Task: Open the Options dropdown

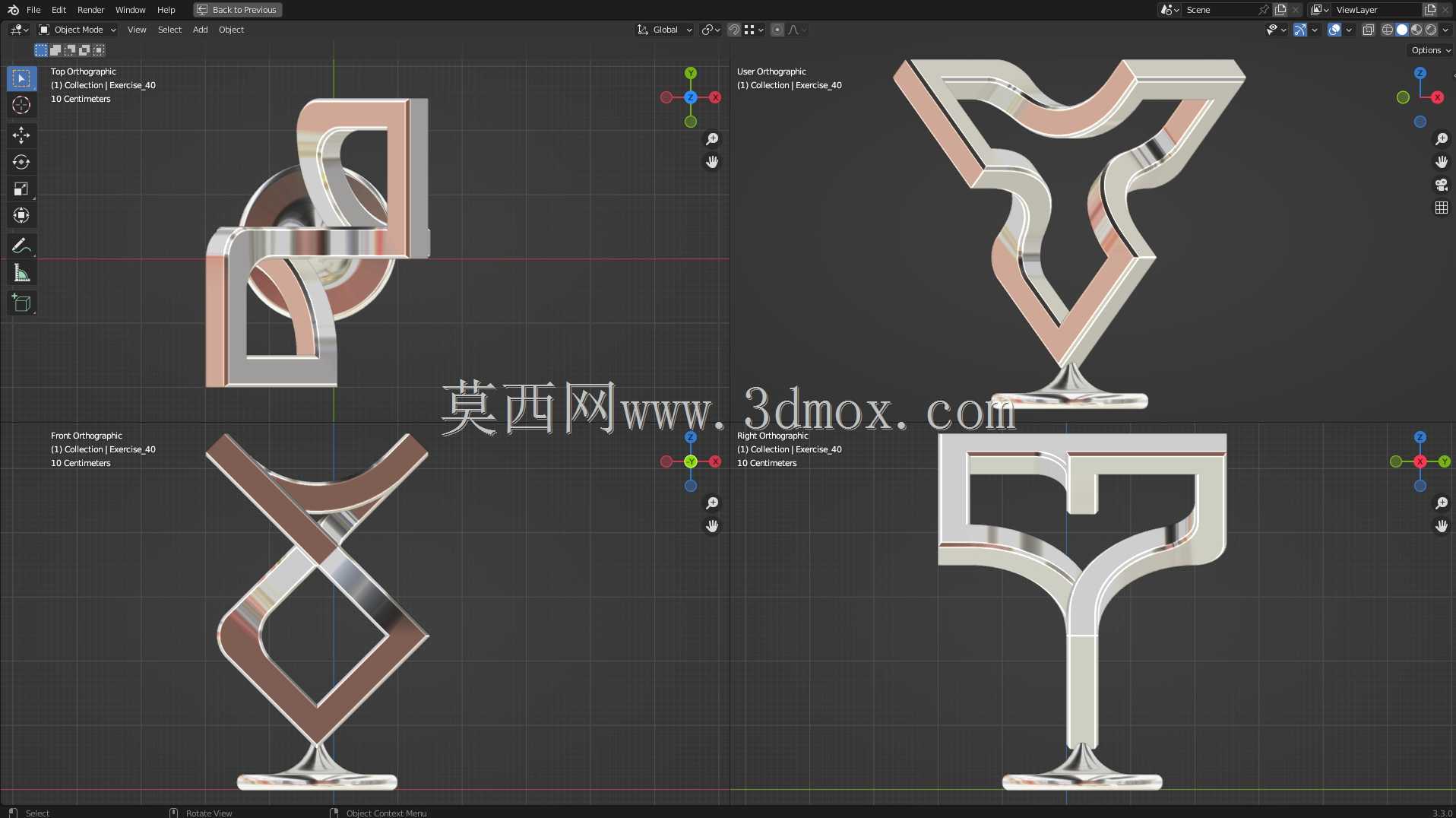Action: coord(1431,50)
